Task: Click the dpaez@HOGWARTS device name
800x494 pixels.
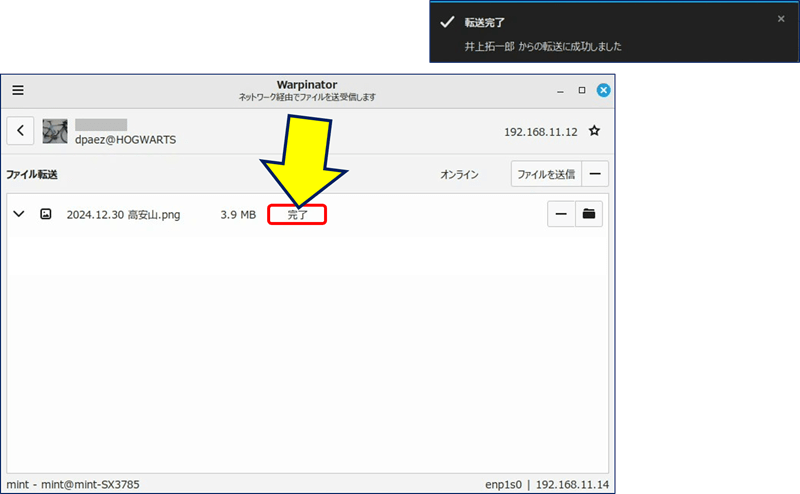Action: 126,140
